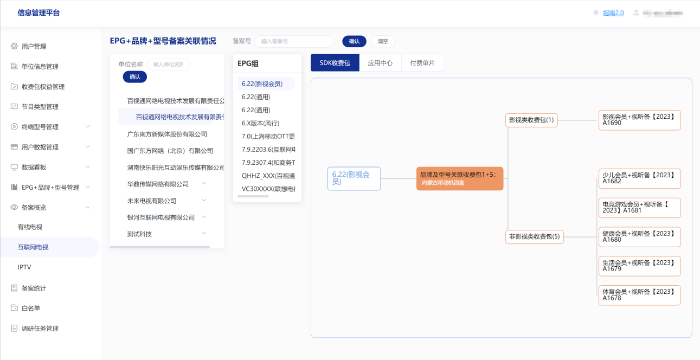Focus the 备案号 input field
The image size is (700, 360).
(x=294, y=41)
